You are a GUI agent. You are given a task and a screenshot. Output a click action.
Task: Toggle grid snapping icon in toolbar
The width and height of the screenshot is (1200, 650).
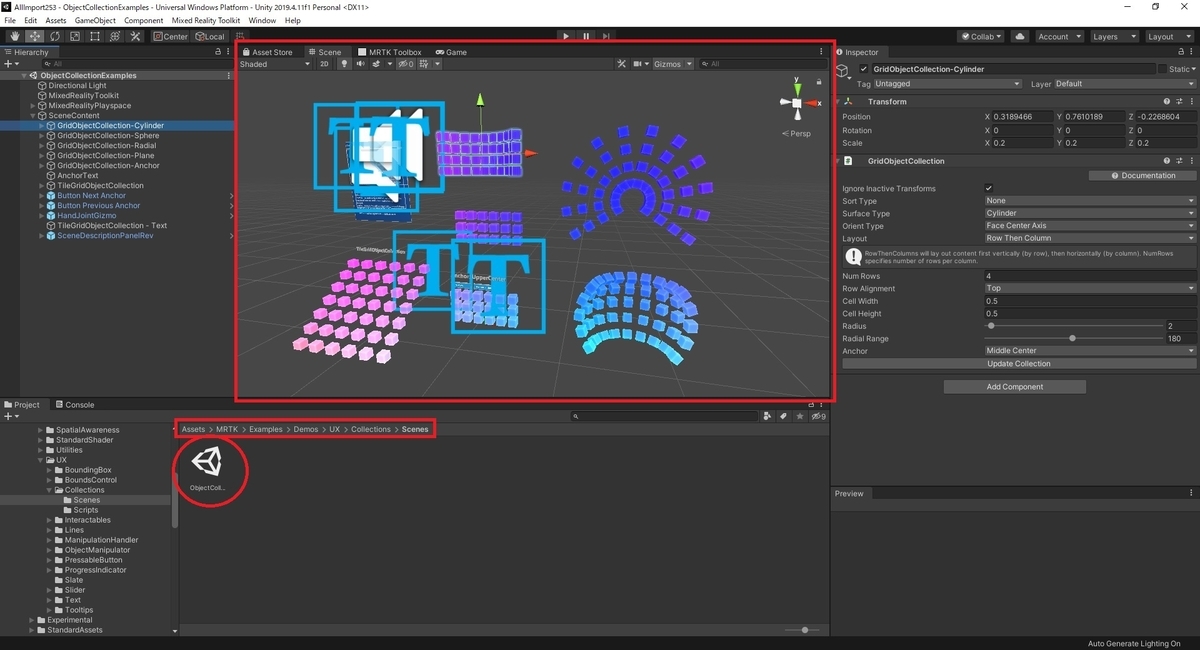point(241,36)
